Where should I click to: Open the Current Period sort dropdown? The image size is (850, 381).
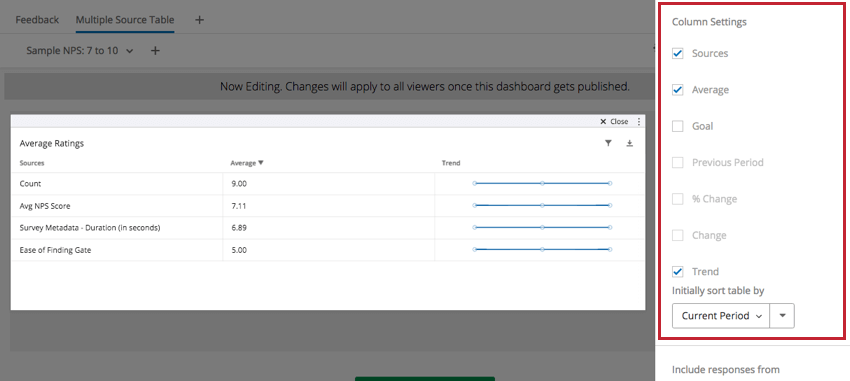[721, 315]
